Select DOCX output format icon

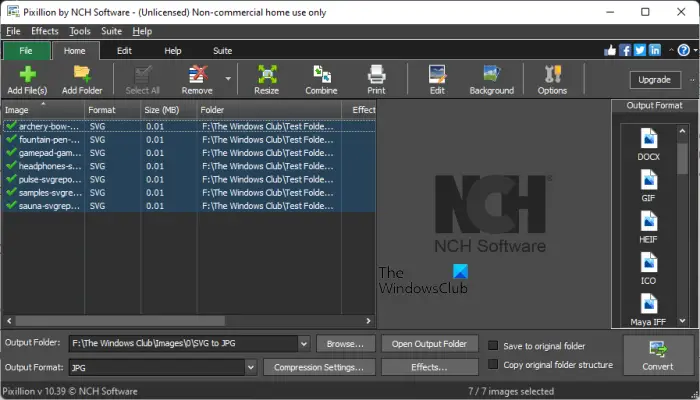pyautogui.click(x=649, y=144)
